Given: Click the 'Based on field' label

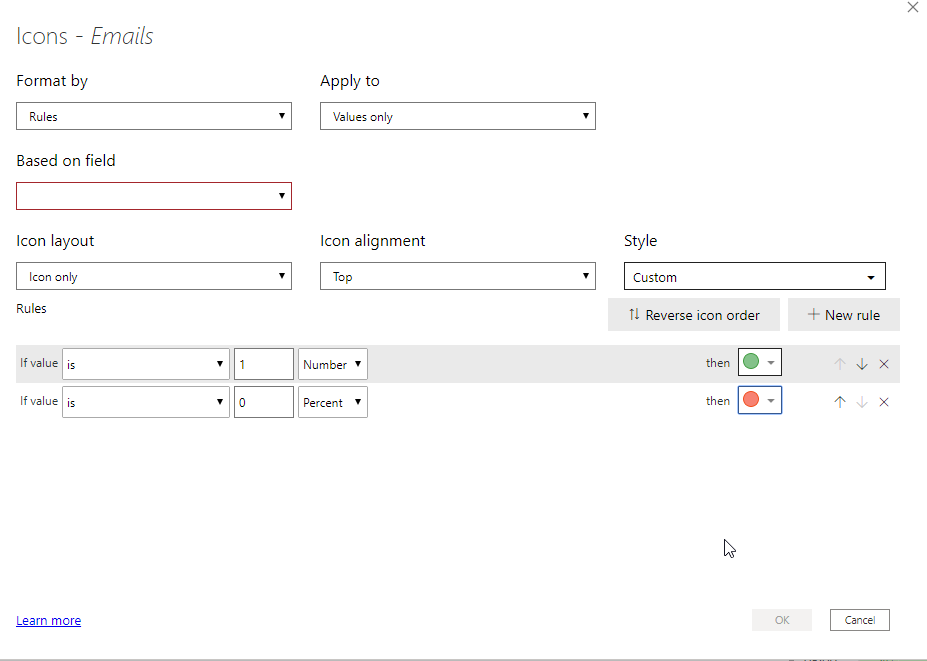Looking at the screenshot, I should [x=66, y=161].
